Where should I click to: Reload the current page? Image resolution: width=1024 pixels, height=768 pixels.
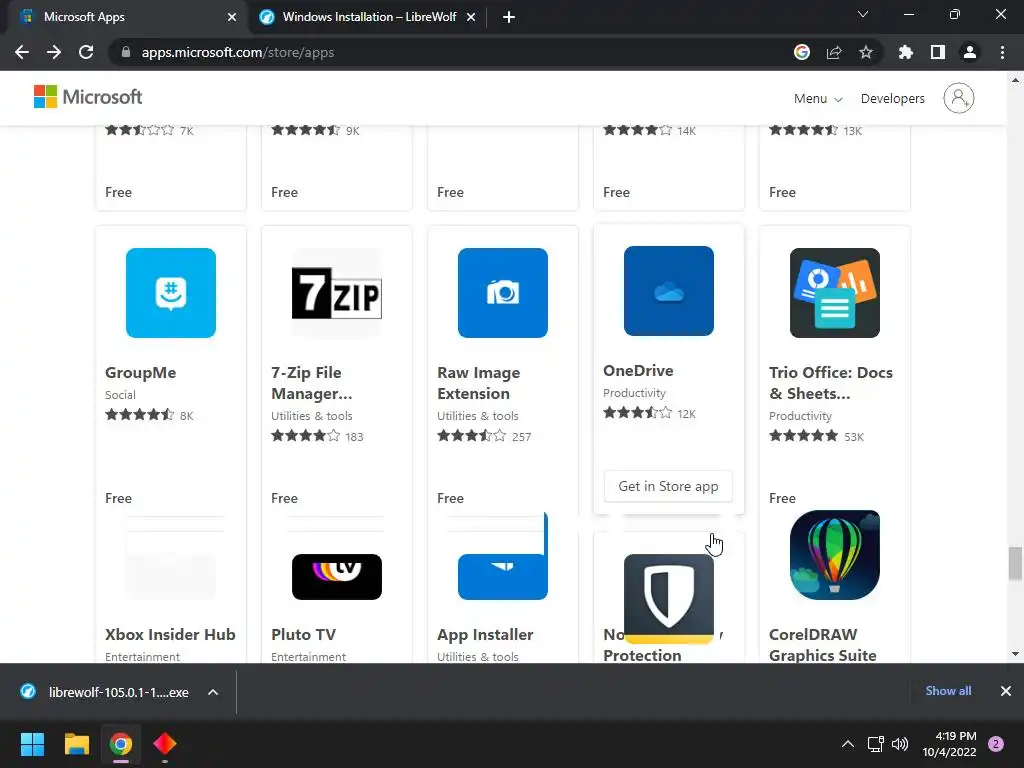86,52
